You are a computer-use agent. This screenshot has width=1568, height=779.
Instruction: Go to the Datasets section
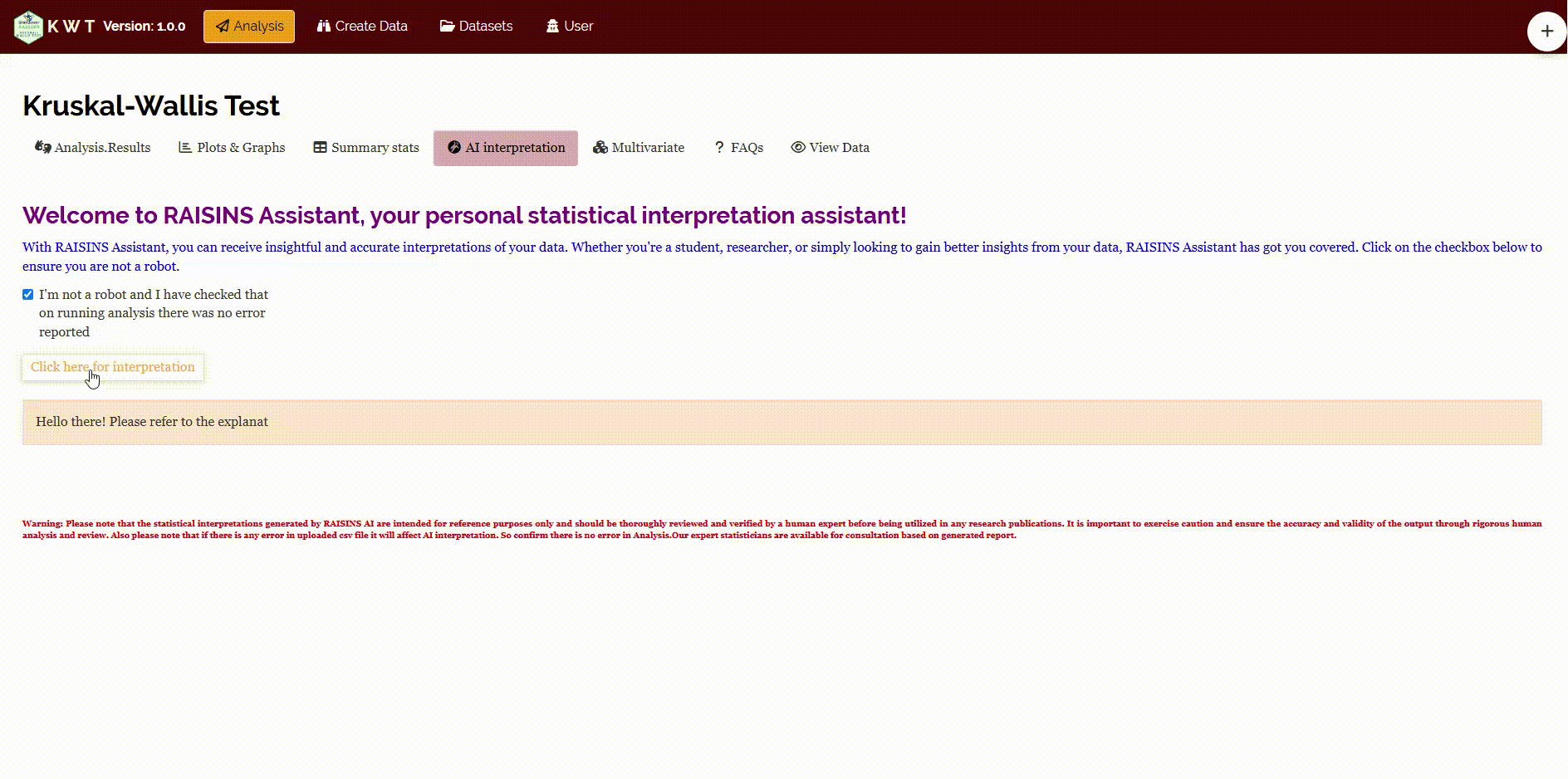coord(477,27)
